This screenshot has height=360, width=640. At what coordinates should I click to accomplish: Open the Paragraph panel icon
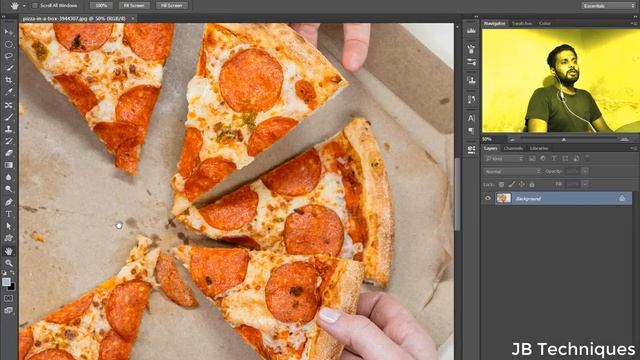(471, 131)
